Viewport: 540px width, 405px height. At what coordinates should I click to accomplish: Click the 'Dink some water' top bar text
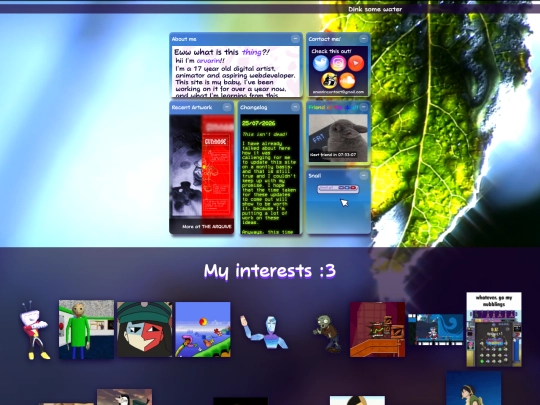click(x=375, y=9)
